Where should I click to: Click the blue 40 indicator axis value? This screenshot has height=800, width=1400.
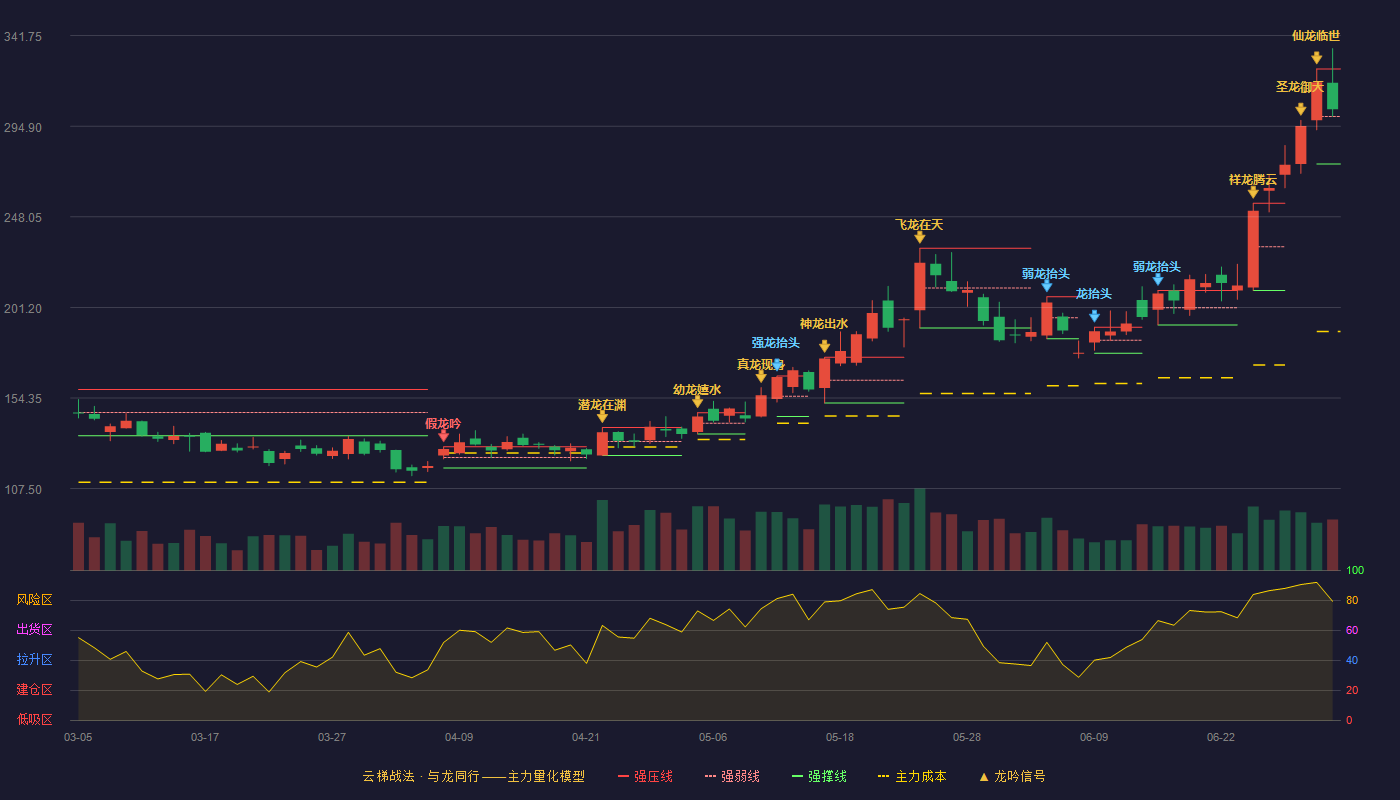click(x=1352, y=660)
